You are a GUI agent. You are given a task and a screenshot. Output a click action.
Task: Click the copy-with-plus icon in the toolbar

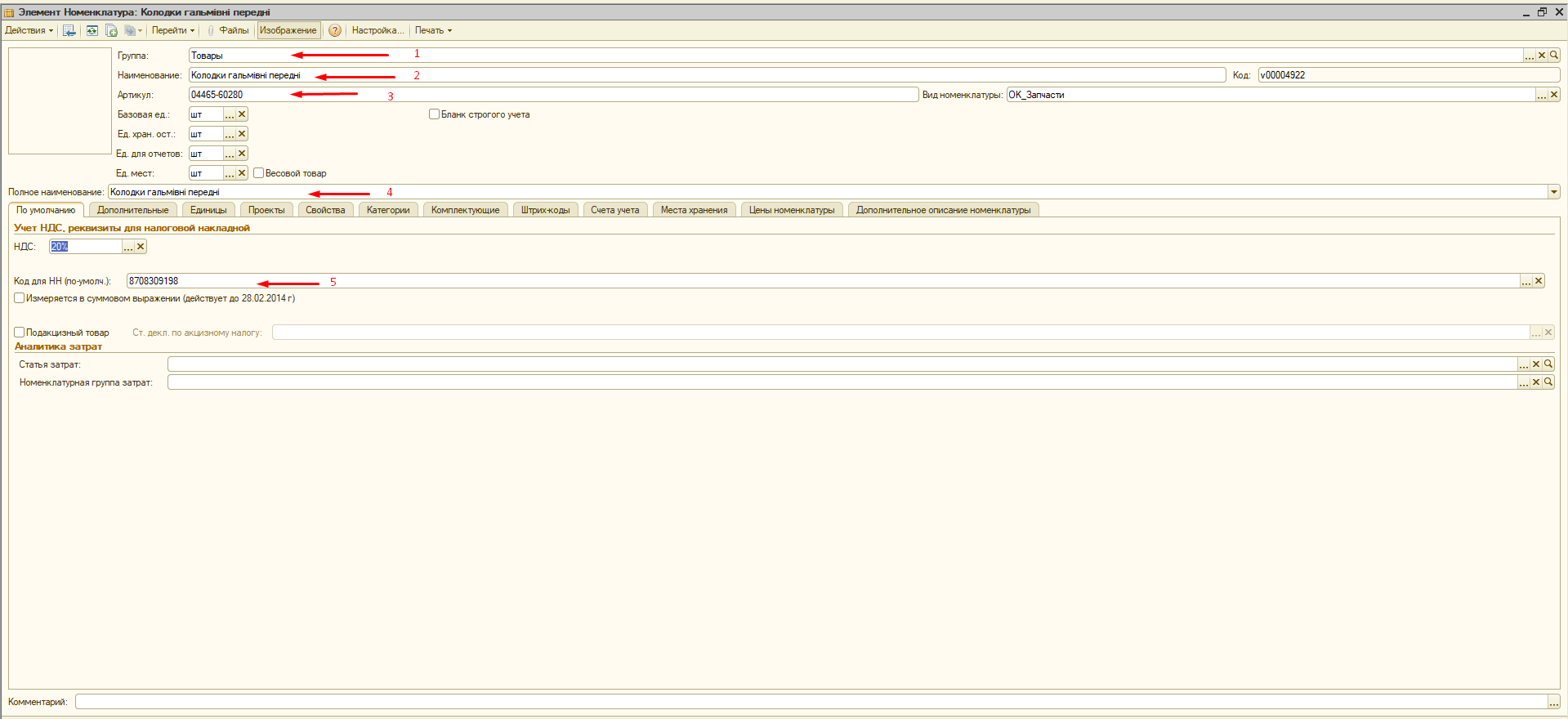coord(112,31)
